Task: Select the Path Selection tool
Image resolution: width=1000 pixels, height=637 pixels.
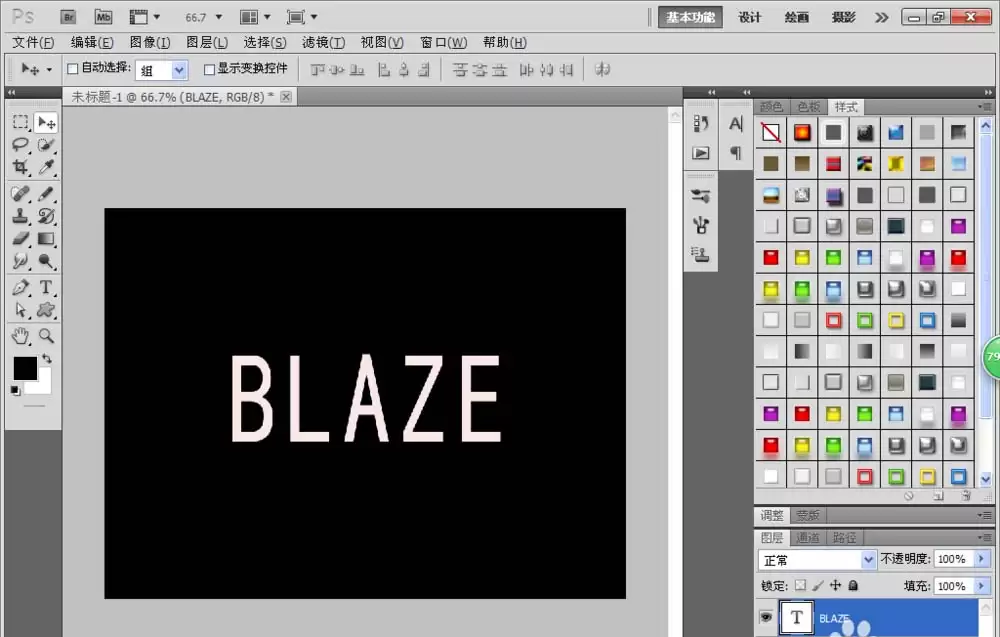Action: pos(20,310)
